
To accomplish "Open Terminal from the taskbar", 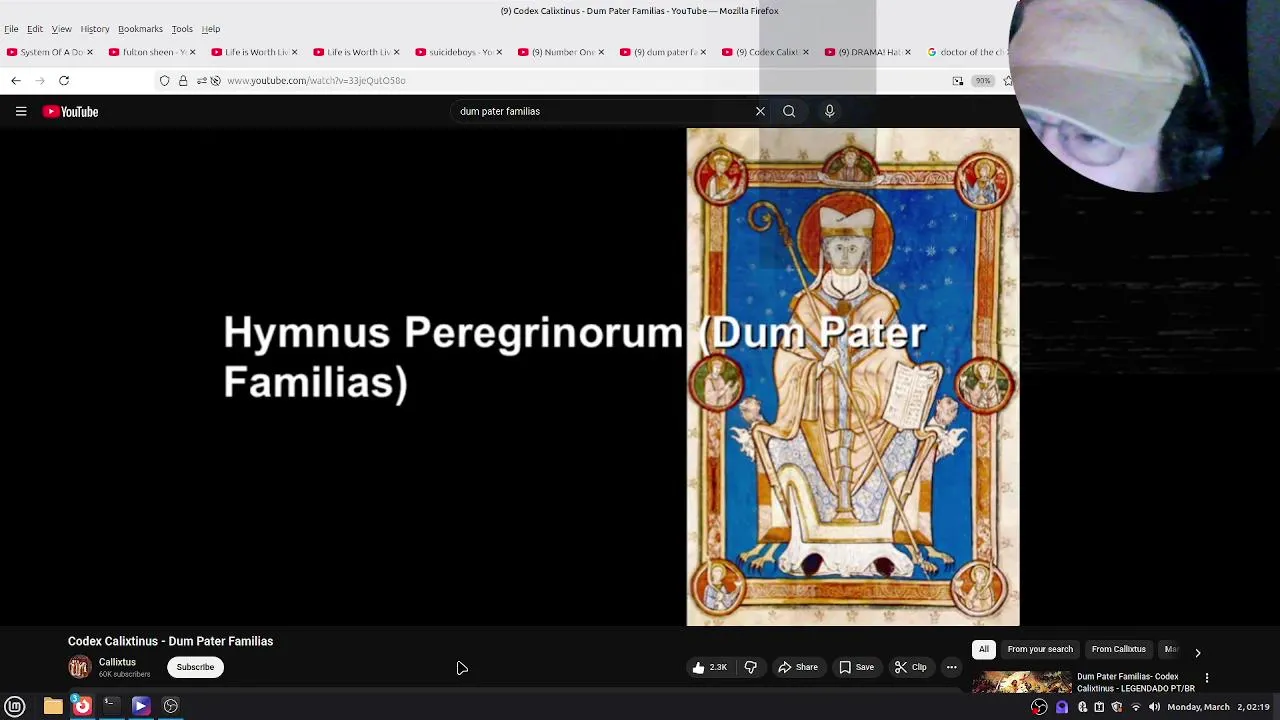I will click(x=111, y=706).
